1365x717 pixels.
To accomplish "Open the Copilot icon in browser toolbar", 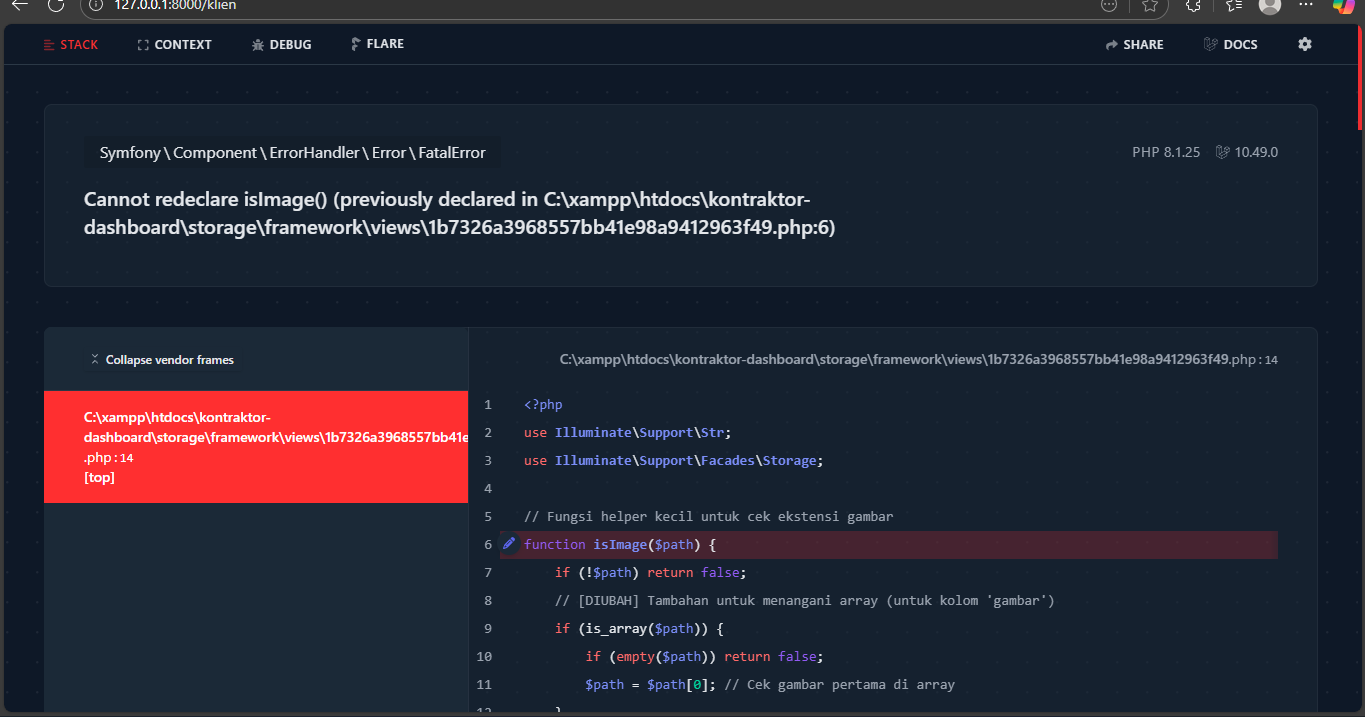I will click(1343, 5).
